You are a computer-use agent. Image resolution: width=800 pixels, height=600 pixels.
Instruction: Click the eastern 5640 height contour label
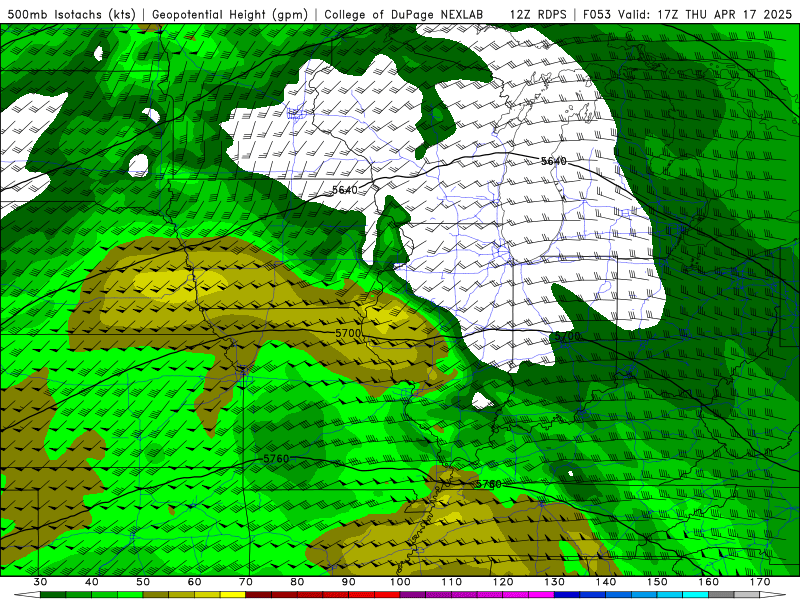tap(554, 161)
